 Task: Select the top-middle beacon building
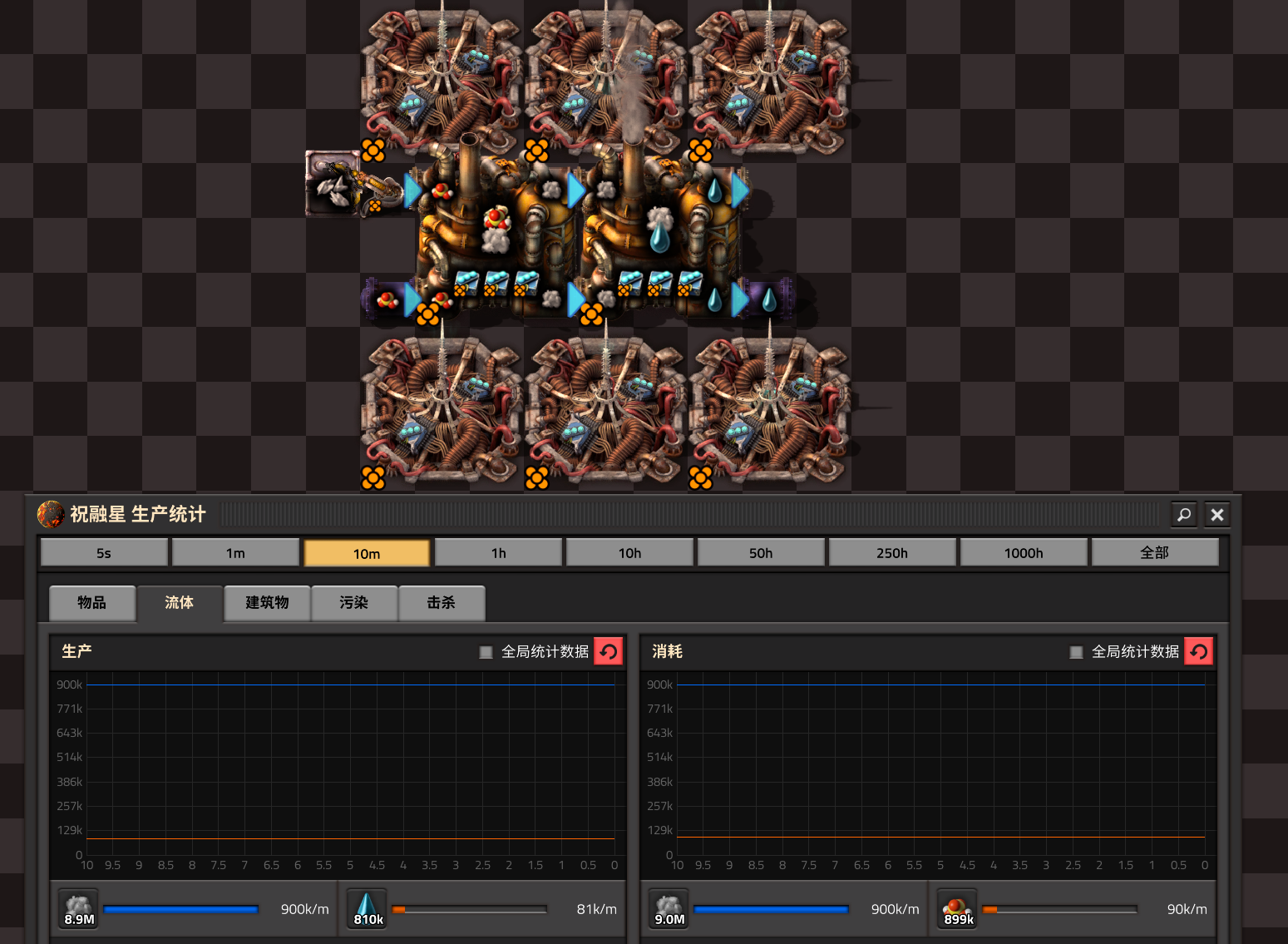coord(605,82)
